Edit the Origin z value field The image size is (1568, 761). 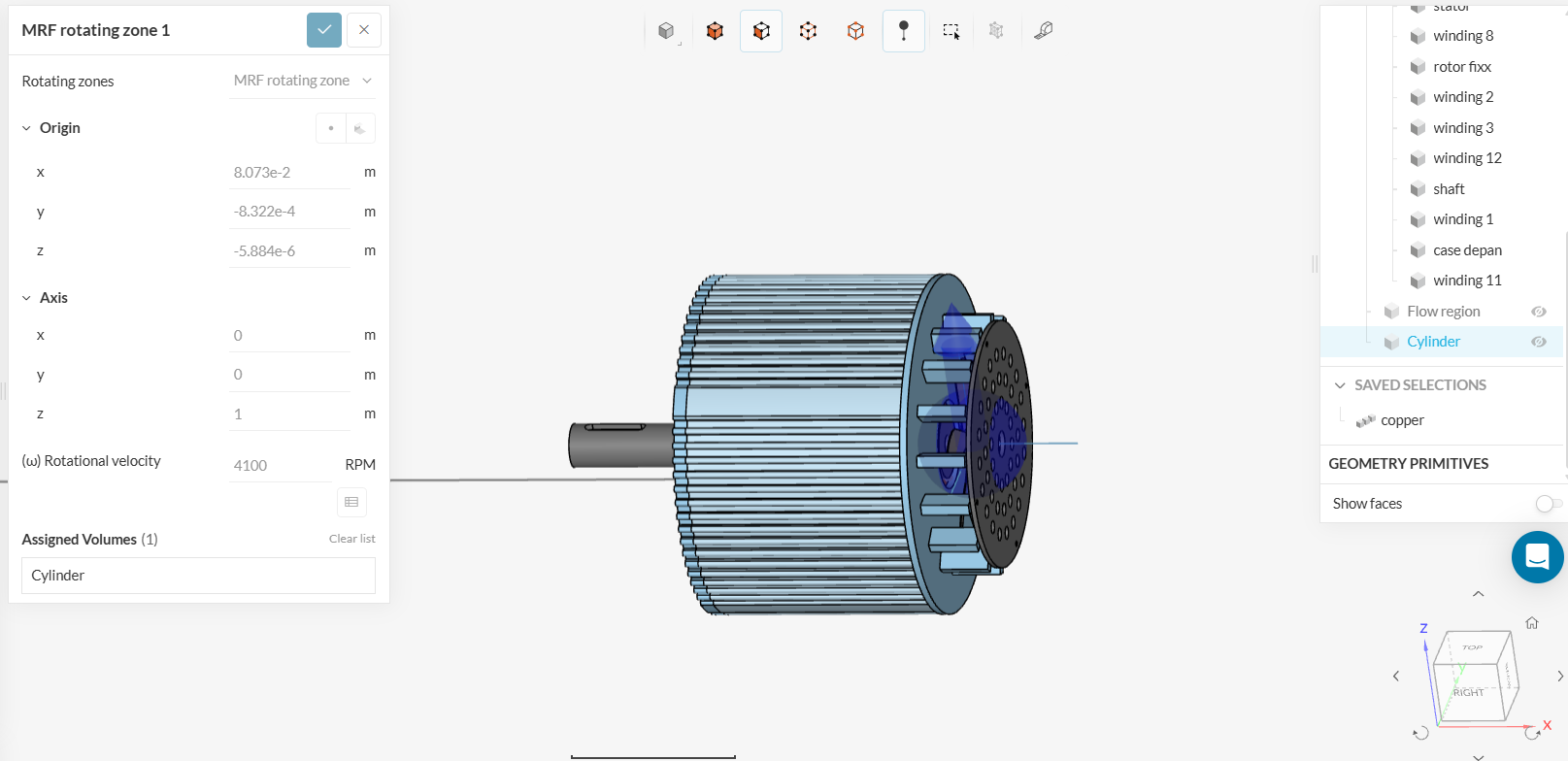pyautogui.click(x=289, y=251)
